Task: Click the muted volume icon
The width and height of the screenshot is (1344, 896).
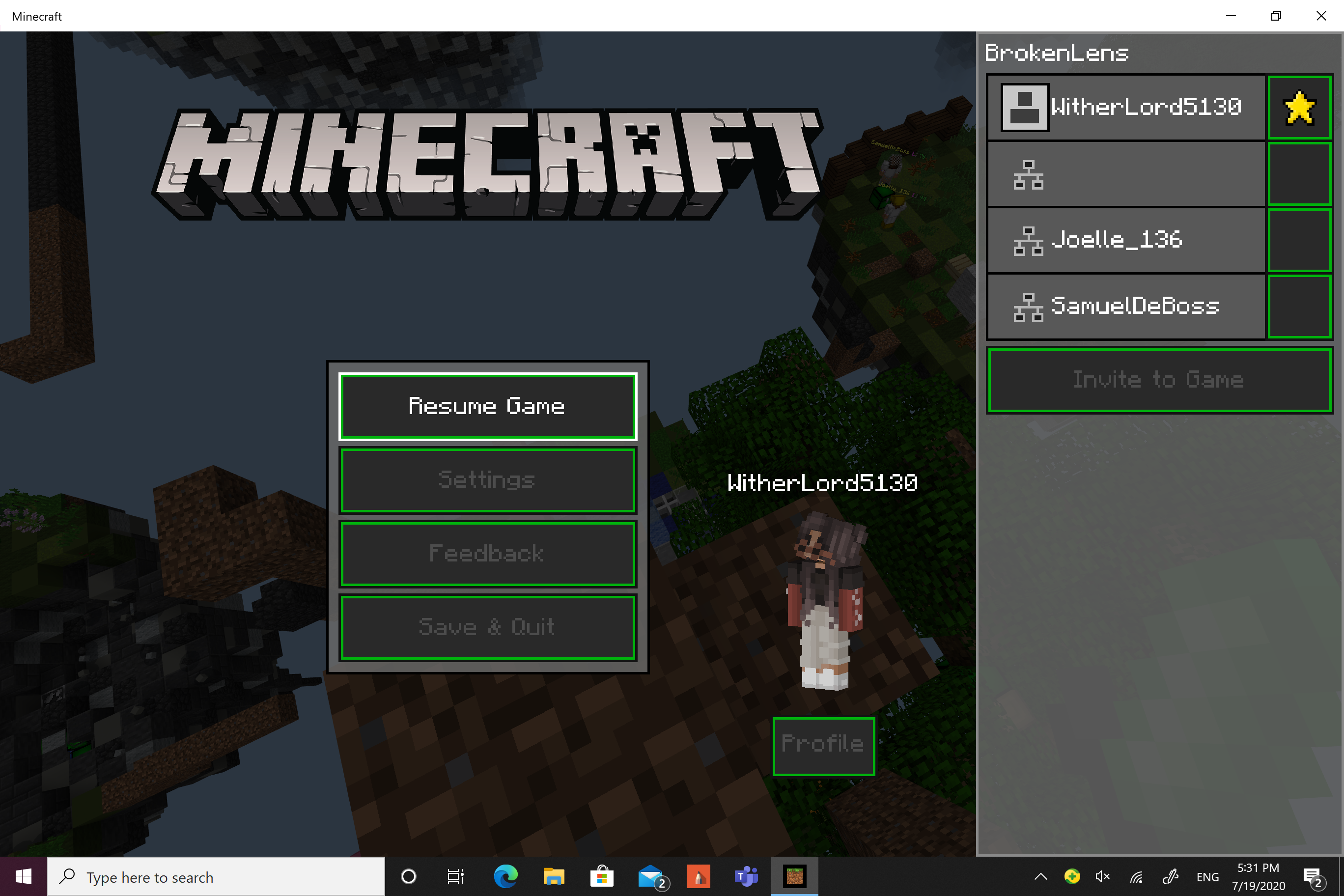Action: 1103,876
